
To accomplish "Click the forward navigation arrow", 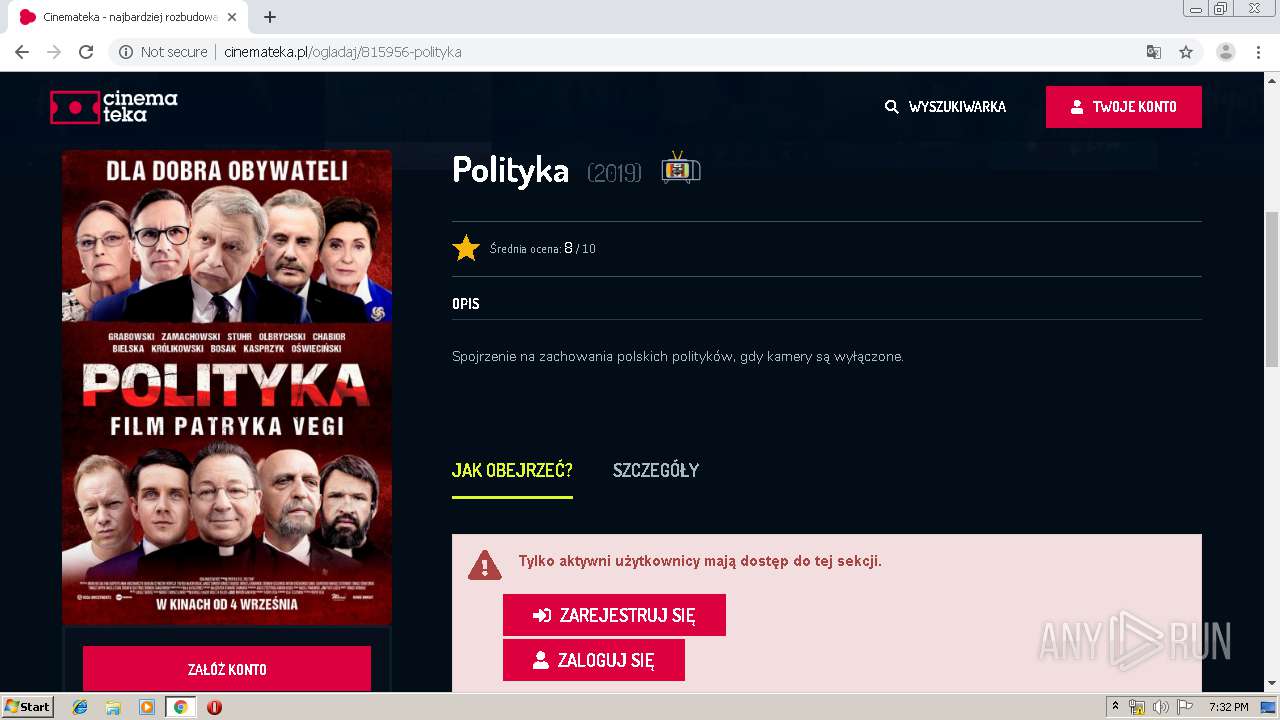I will [x=54, y=52].
